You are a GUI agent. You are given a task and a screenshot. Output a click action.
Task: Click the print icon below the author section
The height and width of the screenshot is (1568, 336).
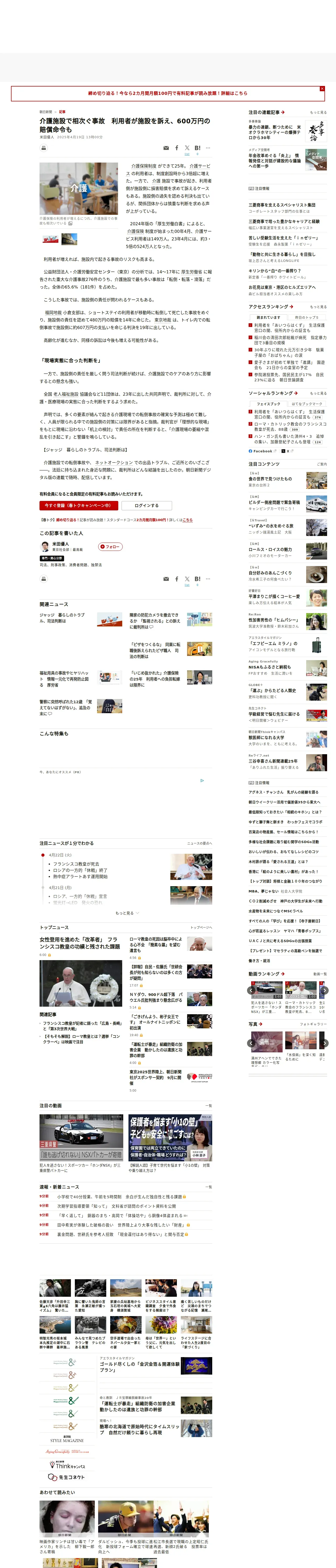point(43,579)
